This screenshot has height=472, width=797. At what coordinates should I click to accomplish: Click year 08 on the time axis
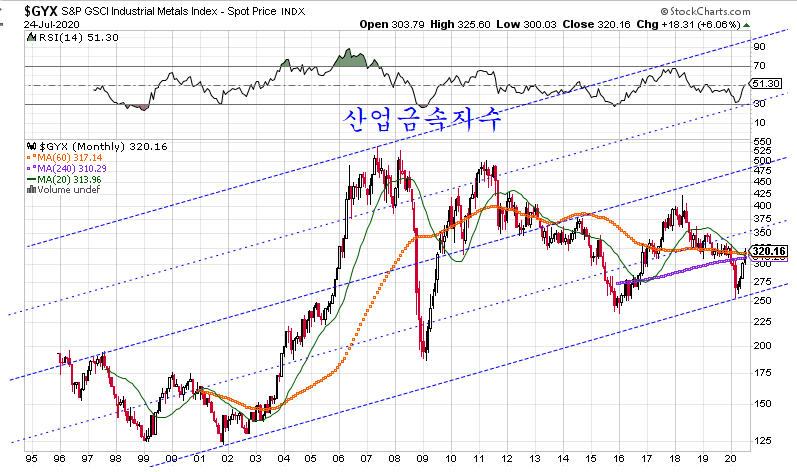pos(394,459)
